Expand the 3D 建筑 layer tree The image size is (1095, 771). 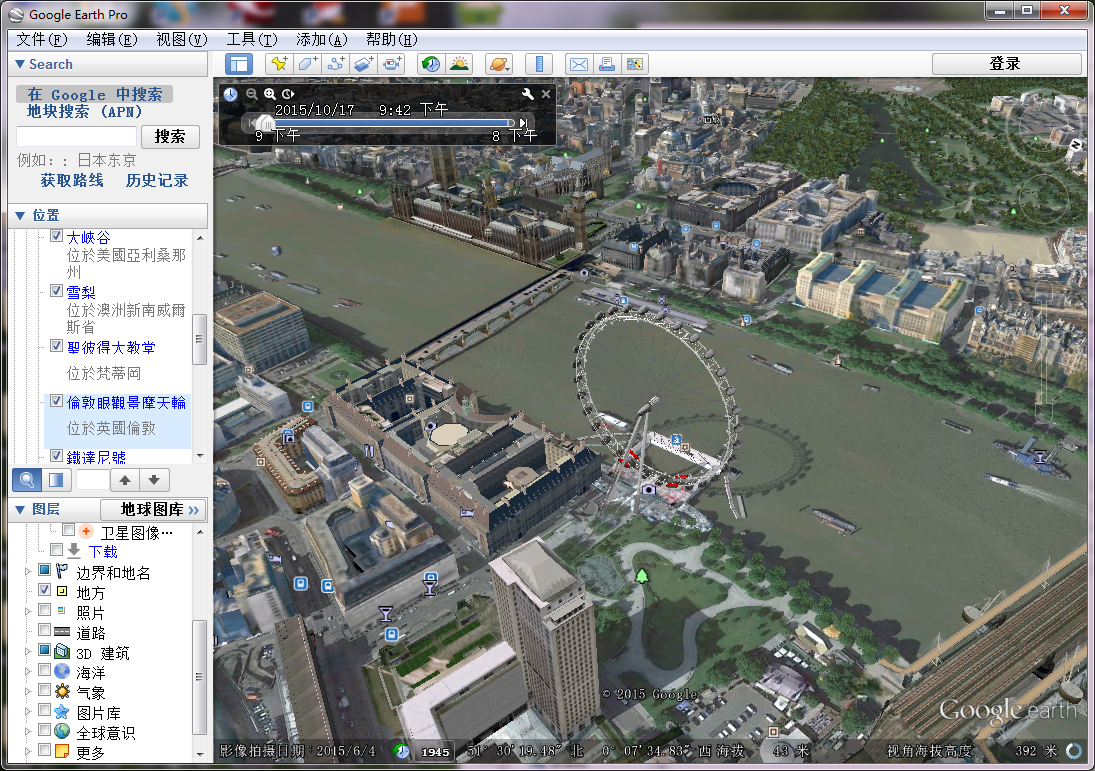(28, 652)
